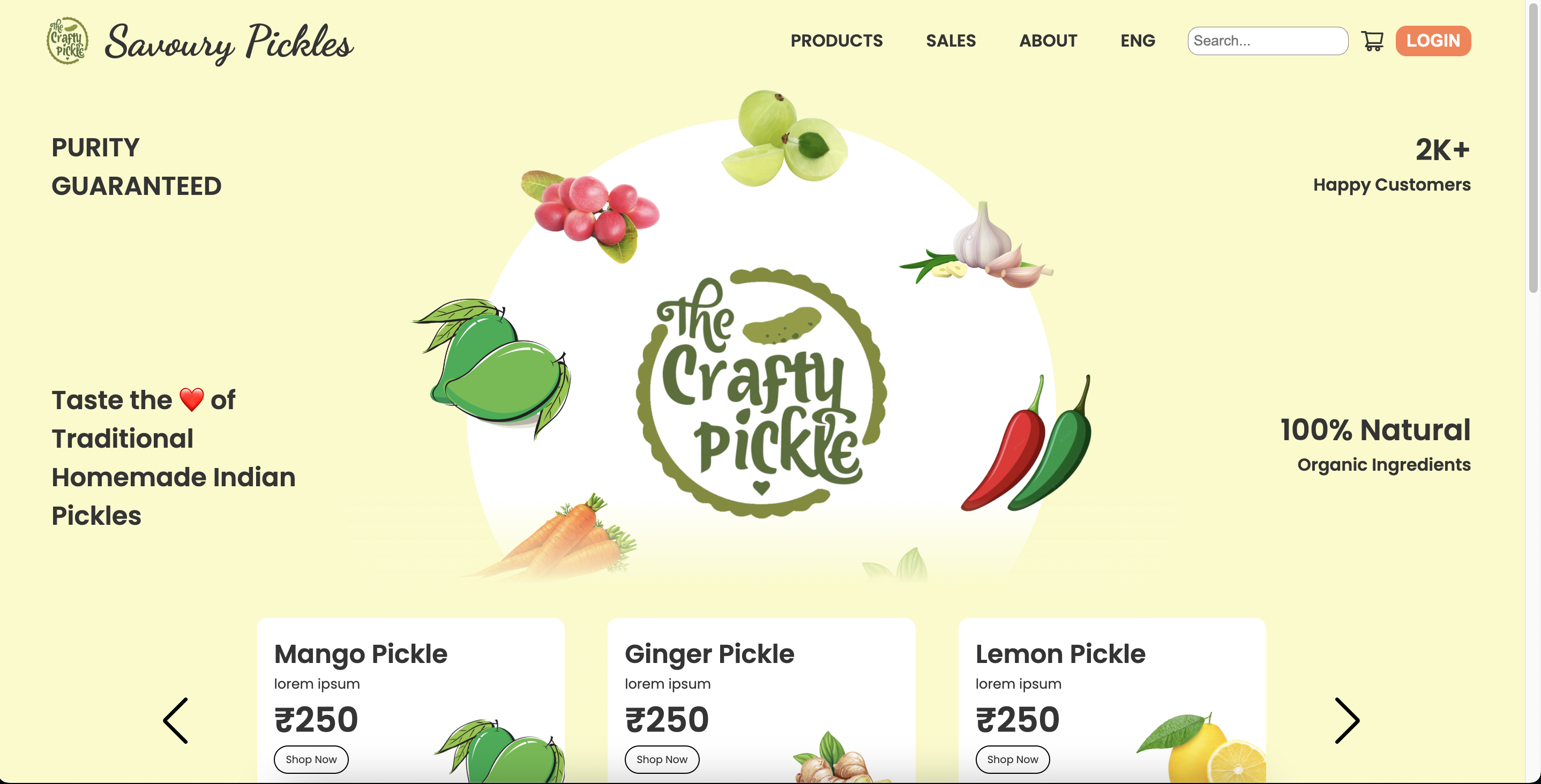This screenshot has width=1541, height=784.
Task: Open the ENG language selector
Action: (x=1137, y=41)
